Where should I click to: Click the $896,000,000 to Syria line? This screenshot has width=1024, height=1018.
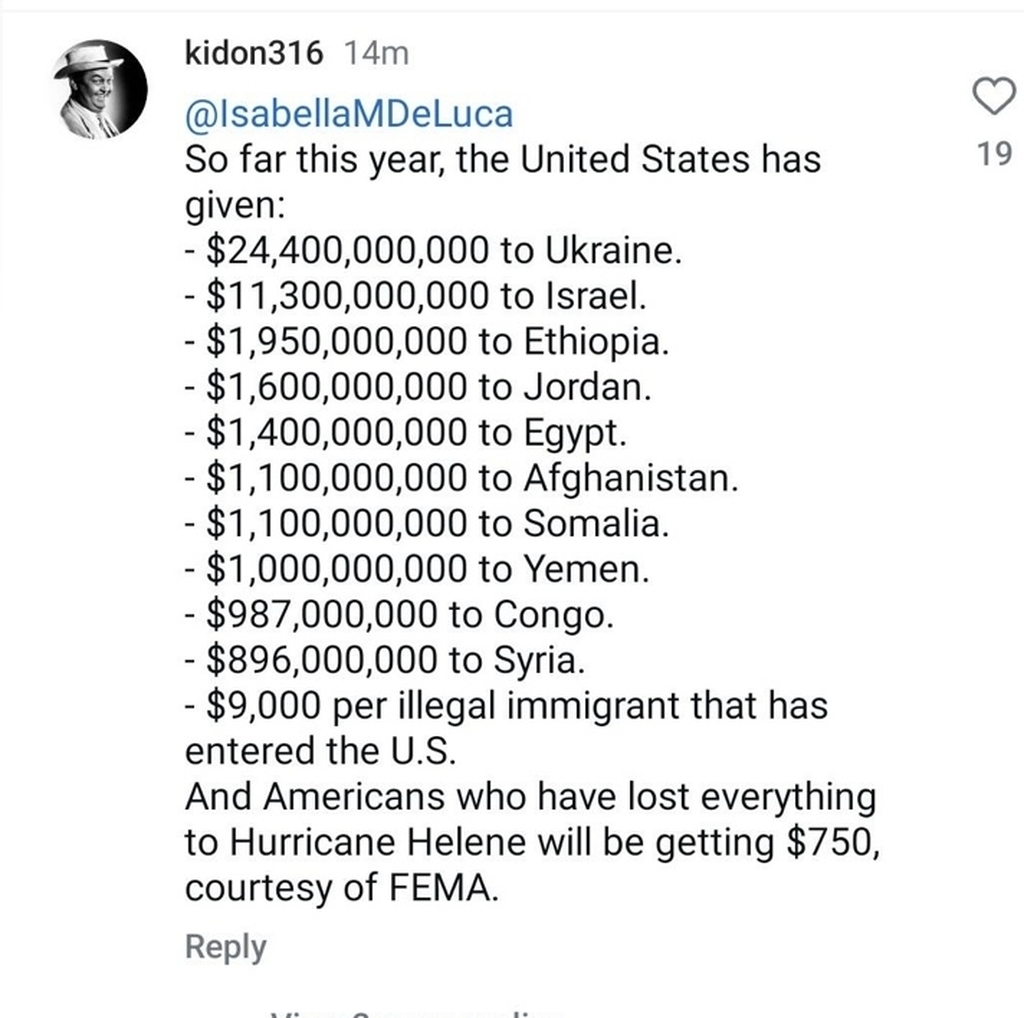click(385, 660)
